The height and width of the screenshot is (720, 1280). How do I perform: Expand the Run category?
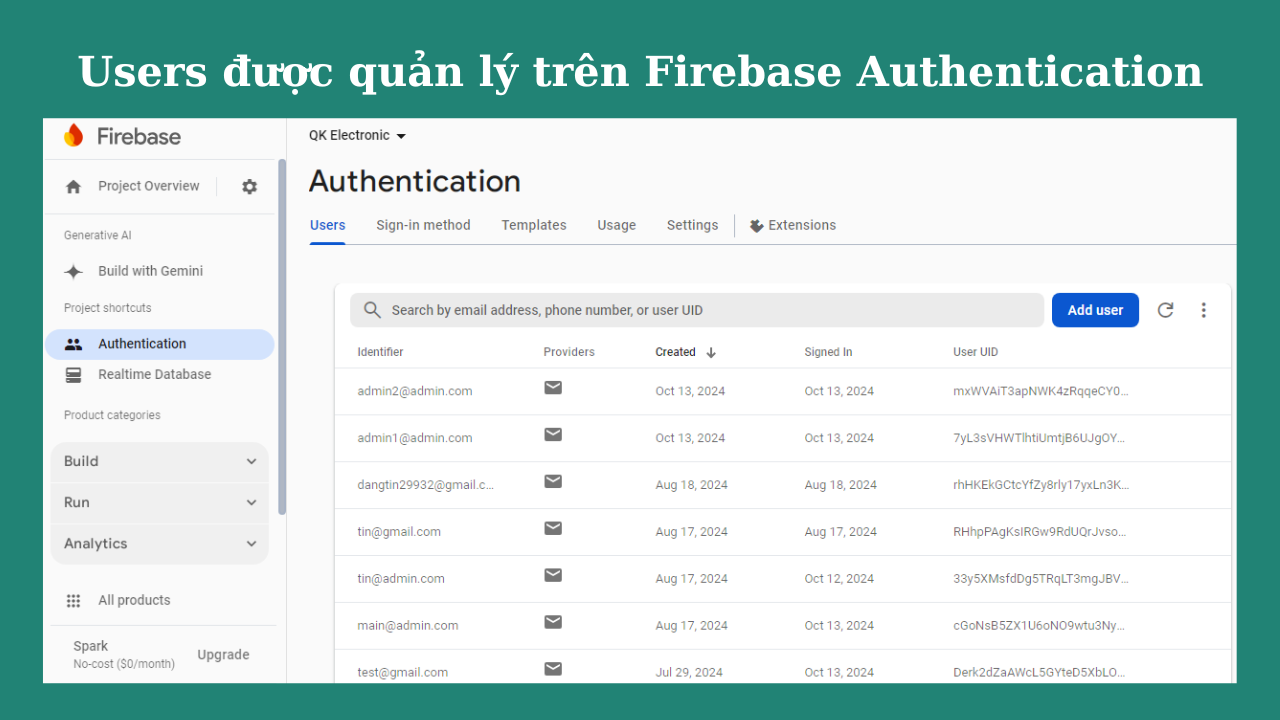pos(160,503)
